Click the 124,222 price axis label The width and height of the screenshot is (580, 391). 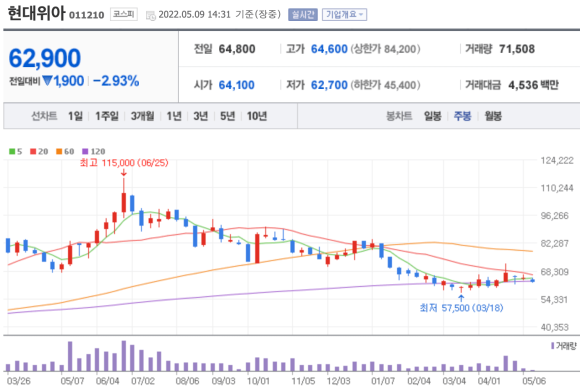pyautogui.click(x=557, y=161)
